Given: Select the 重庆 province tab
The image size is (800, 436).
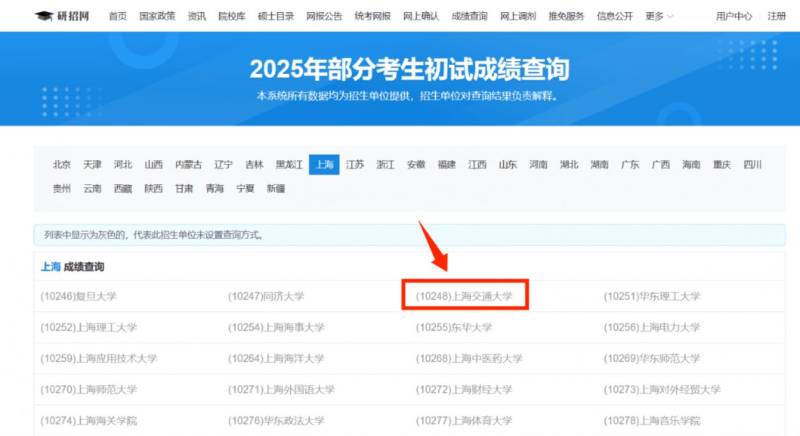Looking at the screenshot, I should 722,165.
